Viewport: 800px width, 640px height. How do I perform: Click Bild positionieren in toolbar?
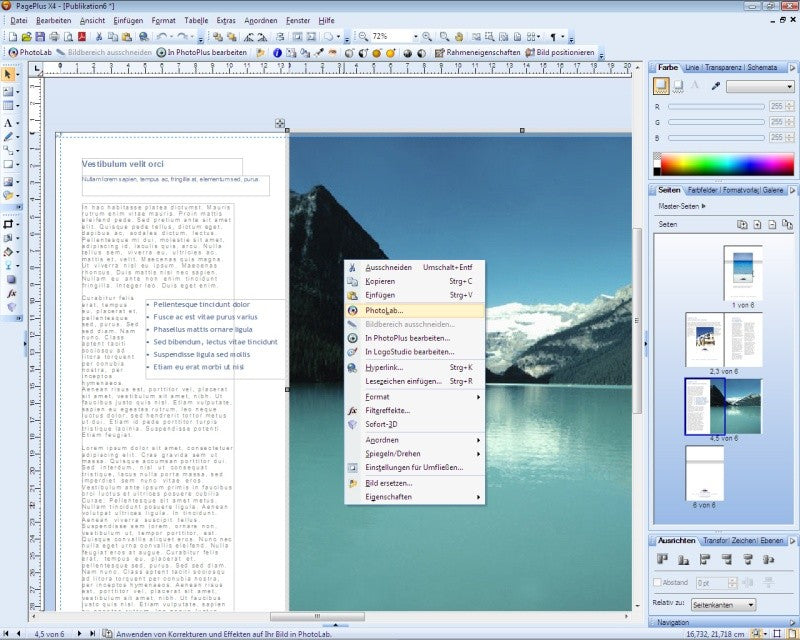(560, 53)
